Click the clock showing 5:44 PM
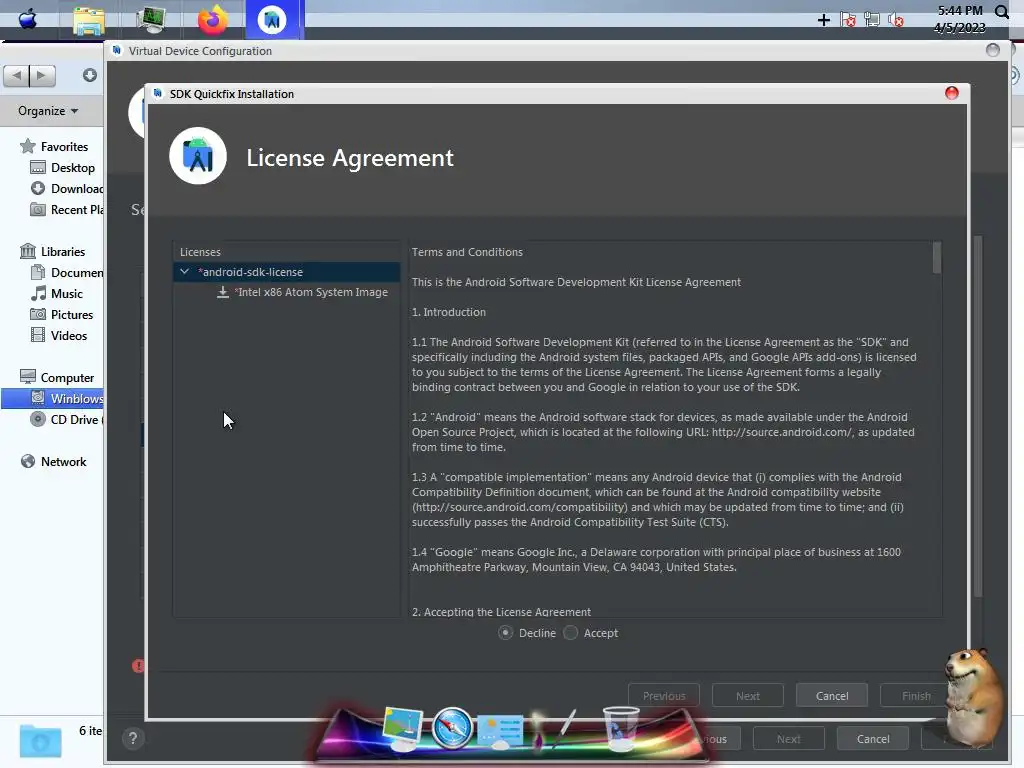This screenshot has height=768, width=1024. (x=959, y=11)
